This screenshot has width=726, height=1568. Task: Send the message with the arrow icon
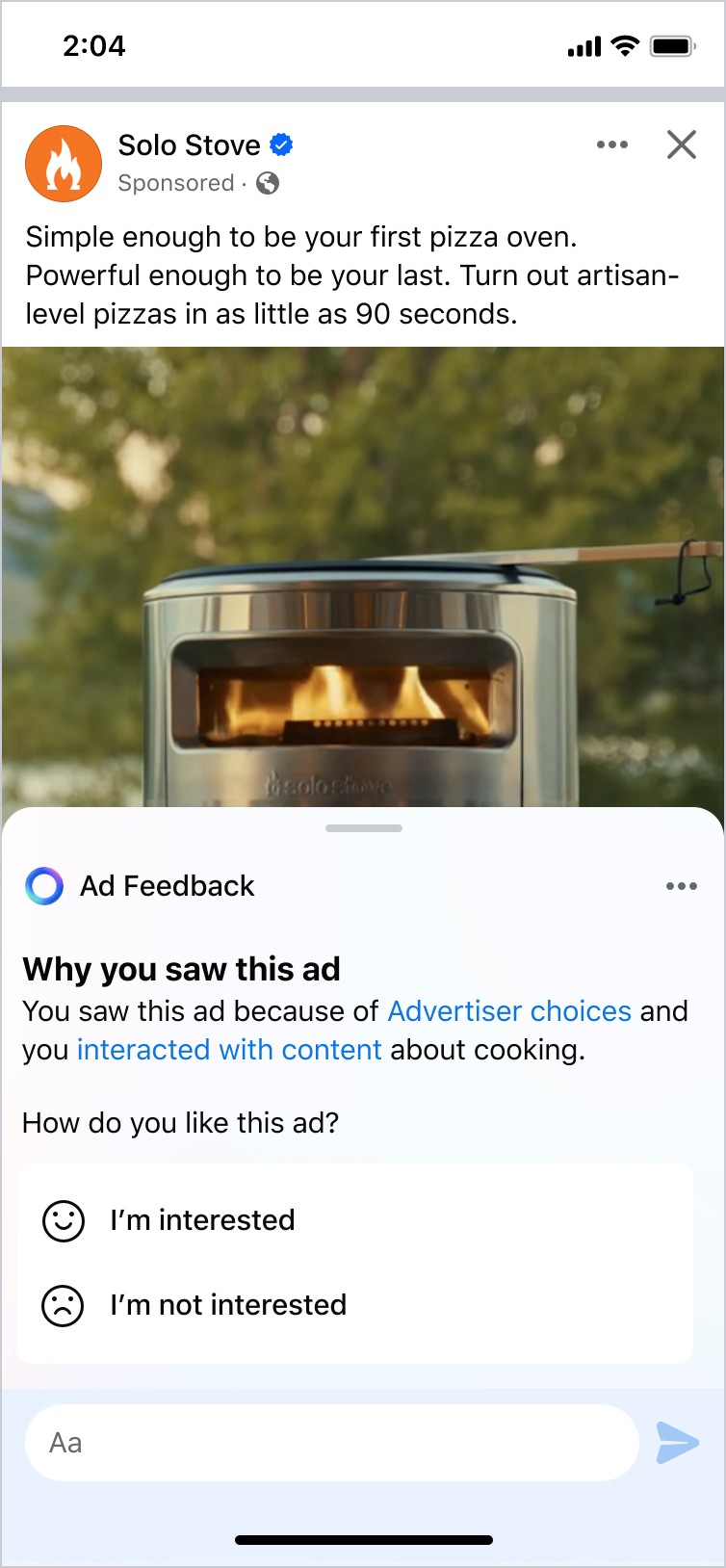[678, 1443]
